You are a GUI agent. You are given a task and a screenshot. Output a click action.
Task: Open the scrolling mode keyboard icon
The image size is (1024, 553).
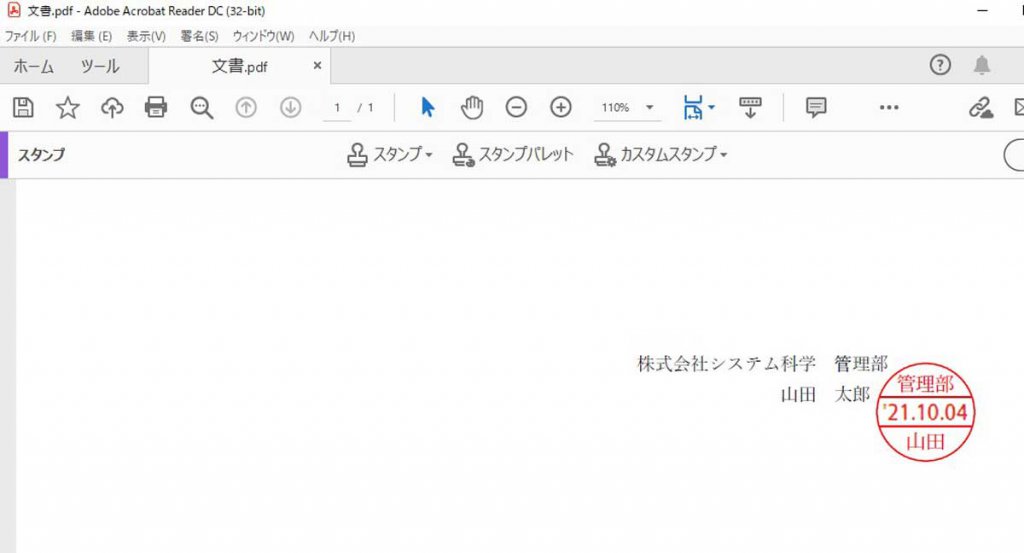pos(750,107)
